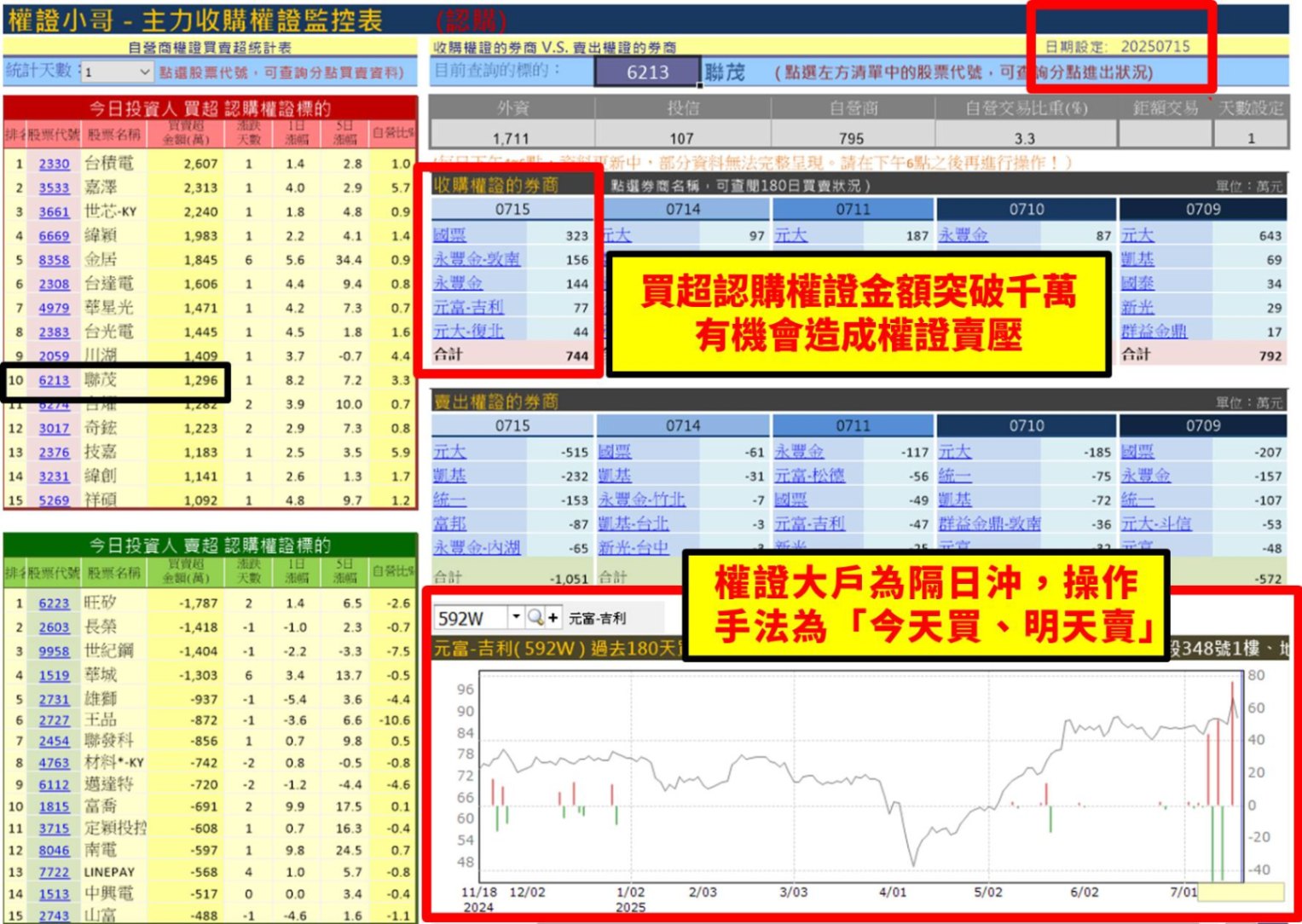The image size is (1302, 924).
Task: Open 新光-台中 broker link
Action: [x=633, y=547]
